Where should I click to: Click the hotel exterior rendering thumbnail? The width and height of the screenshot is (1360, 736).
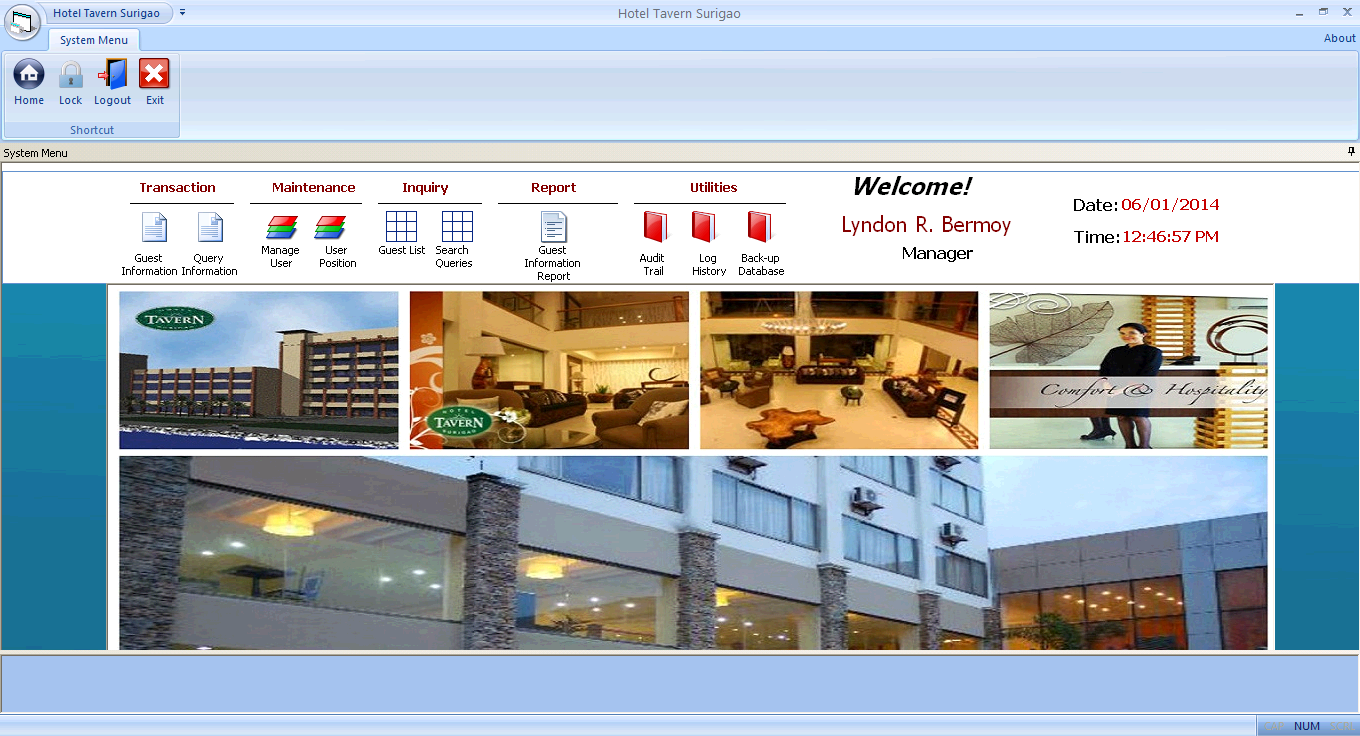pyautogui.click(x=259, y=370)
